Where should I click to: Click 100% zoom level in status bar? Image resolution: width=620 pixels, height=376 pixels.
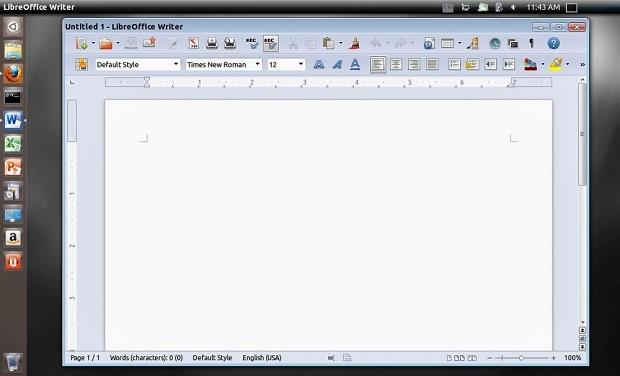click(x=572, y=358)
